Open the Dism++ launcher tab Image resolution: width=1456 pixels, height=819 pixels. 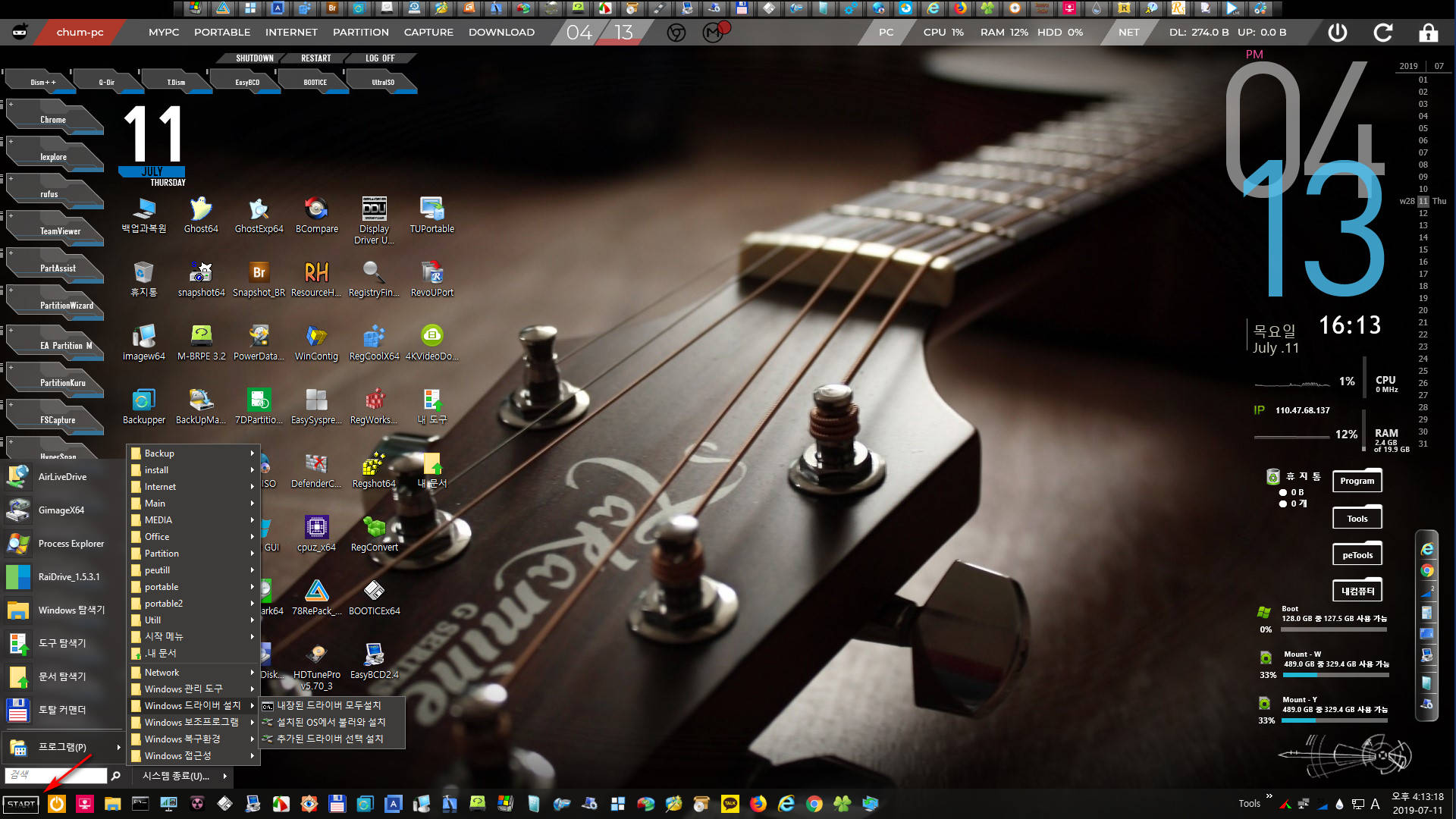pyautogui.click(x=39, y=81)
